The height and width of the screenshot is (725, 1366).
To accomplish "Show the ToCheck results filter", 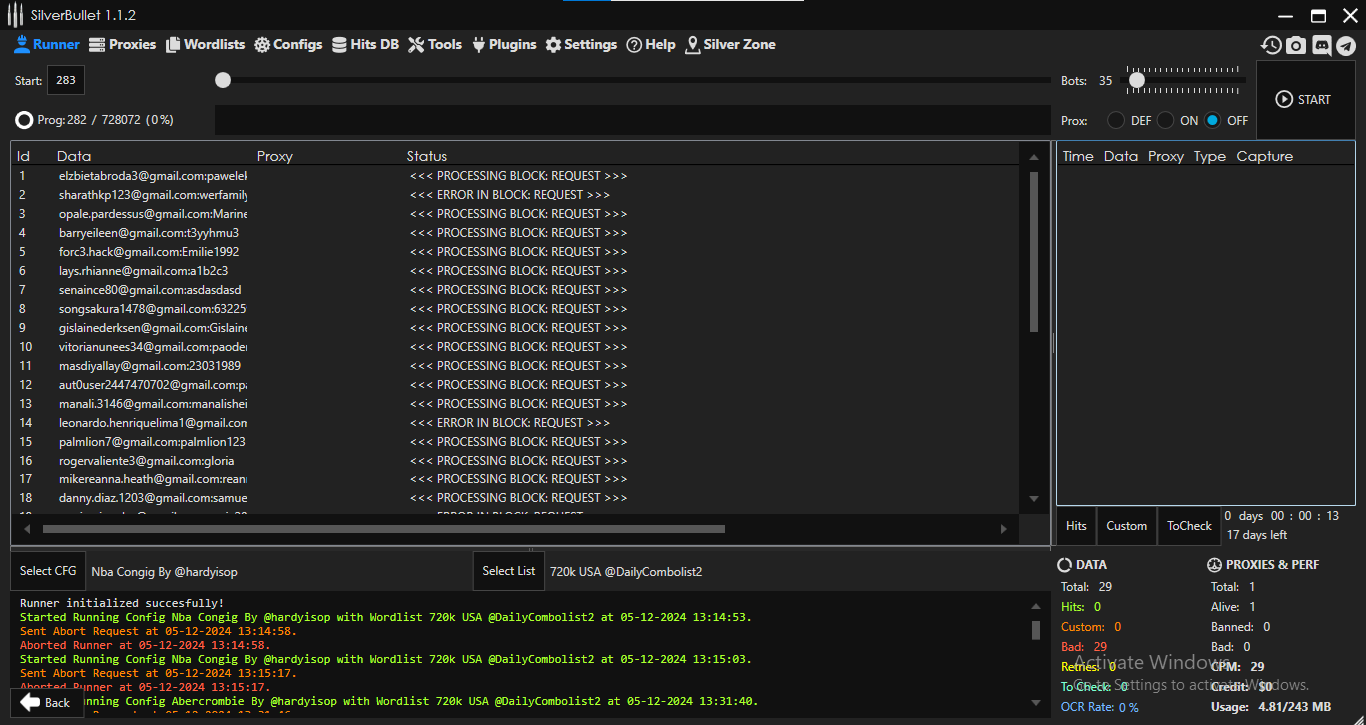I will point(1189,526).
